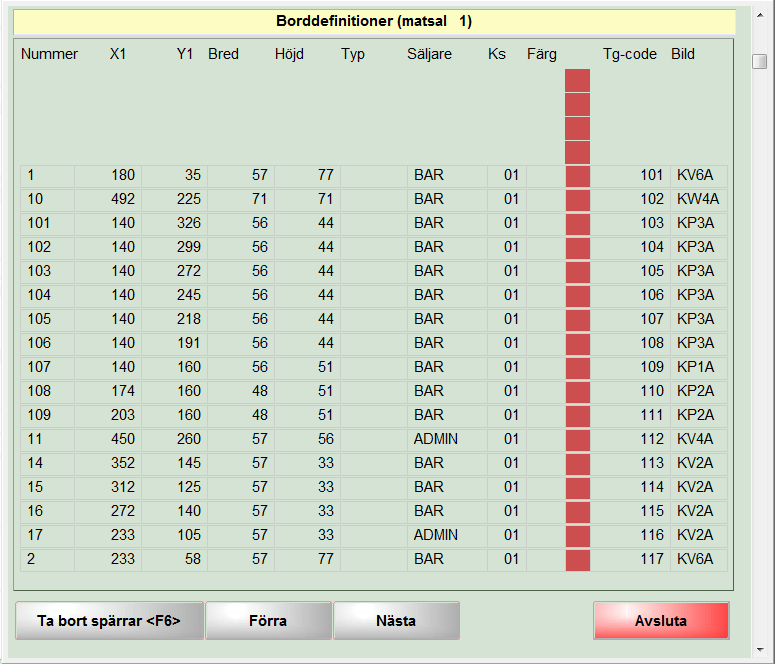Screen dimensions: 775x664
Task: Click the Y1 value 145 for table 14
Action: 175,463
